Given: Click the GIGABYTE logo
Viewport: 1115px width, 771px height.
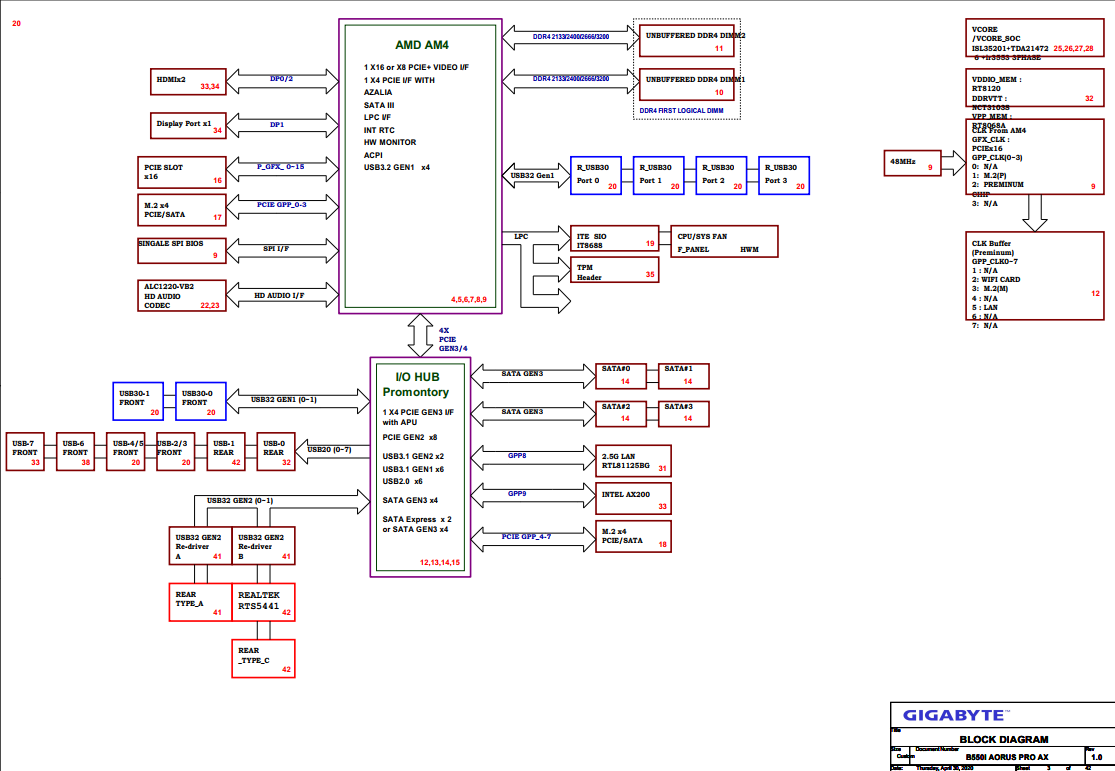Looking at the screenshot, I should (x=956, y=716).
